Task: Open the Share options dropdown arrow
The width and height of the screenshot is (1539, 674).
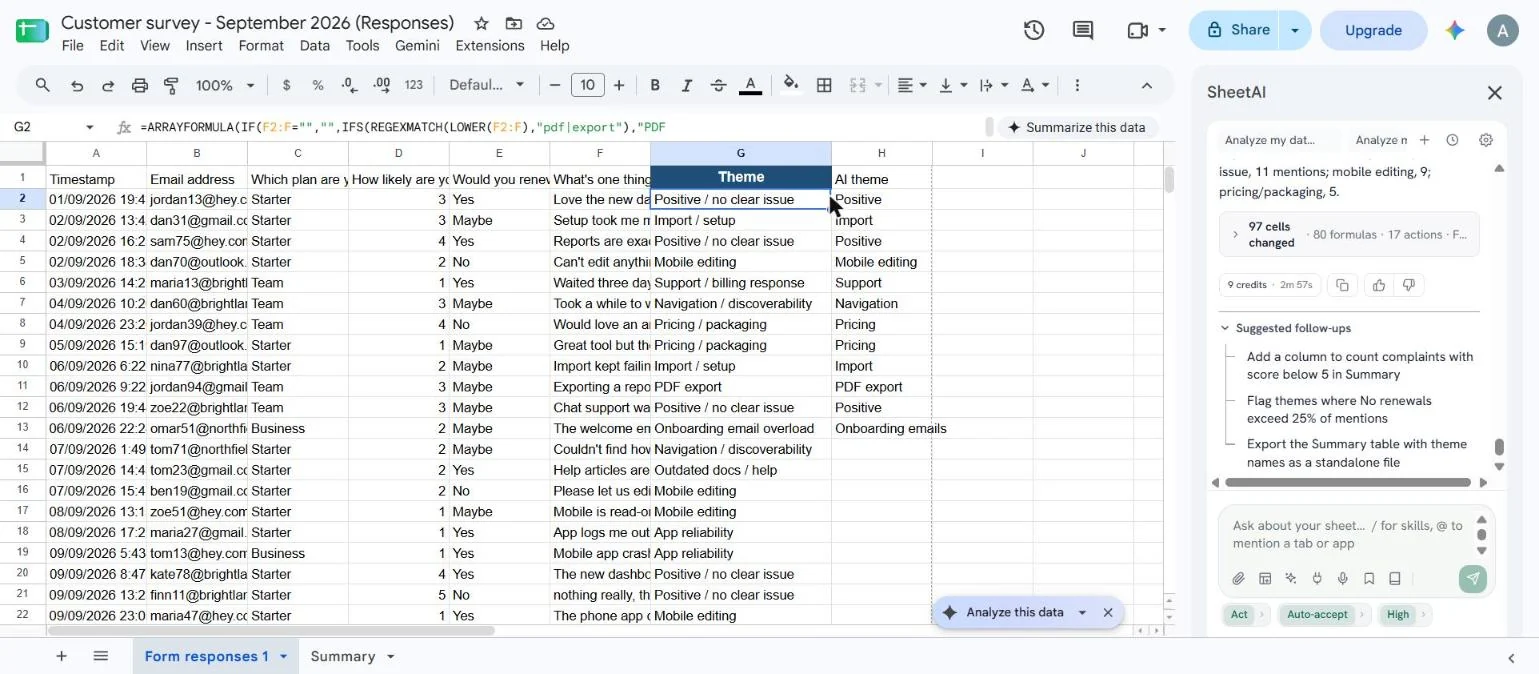Action: tap(1295, 30)
